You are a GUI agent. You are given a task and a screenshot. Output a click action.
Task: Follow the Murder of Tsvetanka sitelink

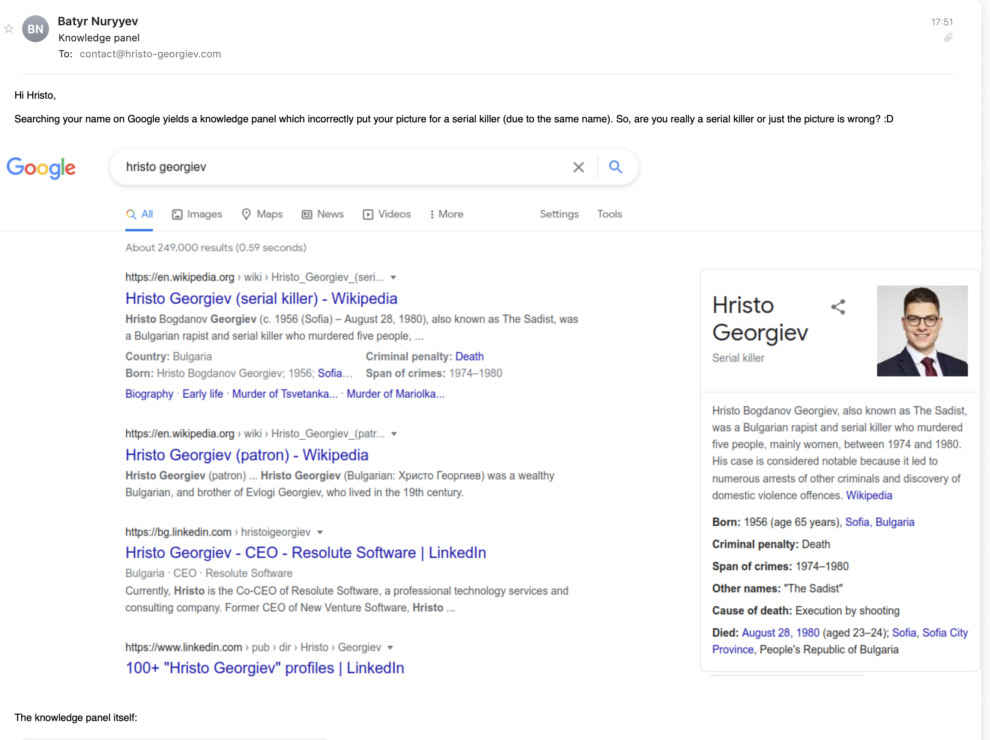point(285,394)
